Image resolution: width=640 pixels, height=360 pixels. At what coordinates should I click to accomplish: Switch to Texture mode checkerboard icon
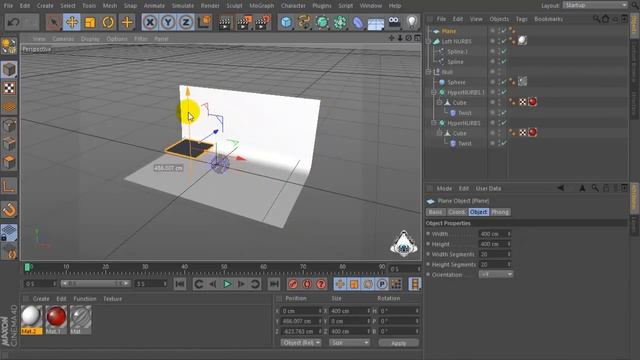click(x=9, y=88)
